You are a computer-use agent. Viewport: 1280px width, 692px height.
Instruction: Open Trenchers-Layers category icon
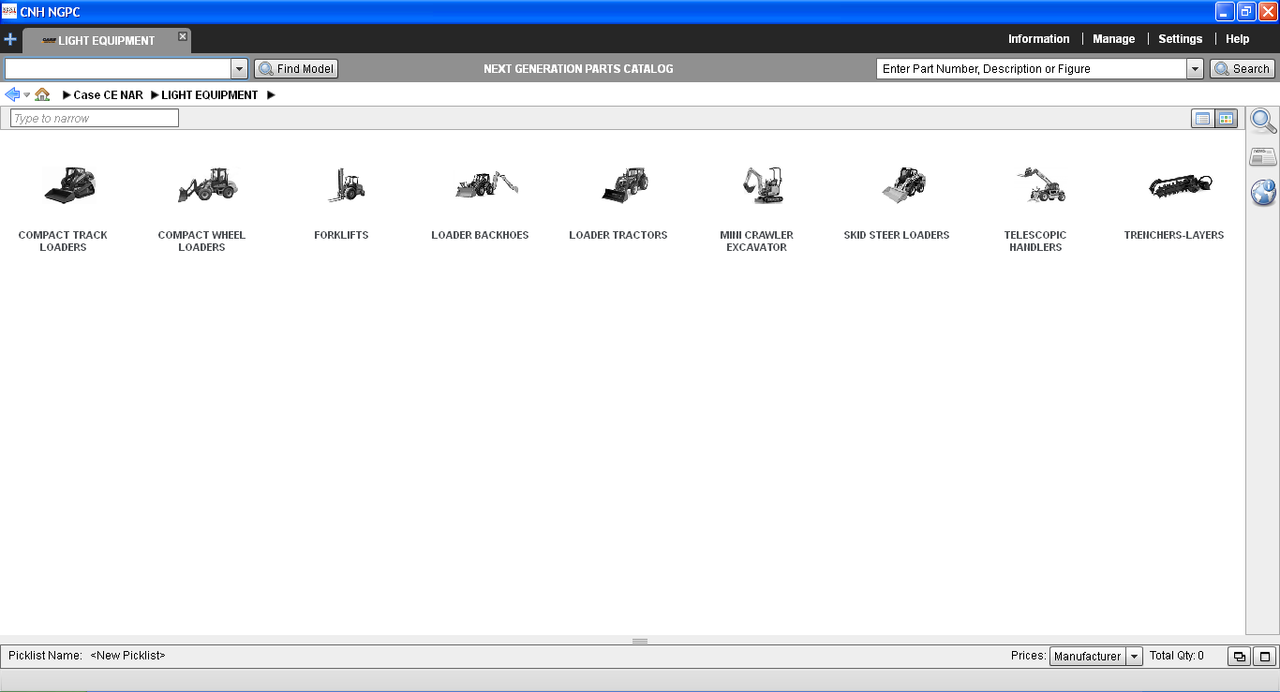point(1181,185)
